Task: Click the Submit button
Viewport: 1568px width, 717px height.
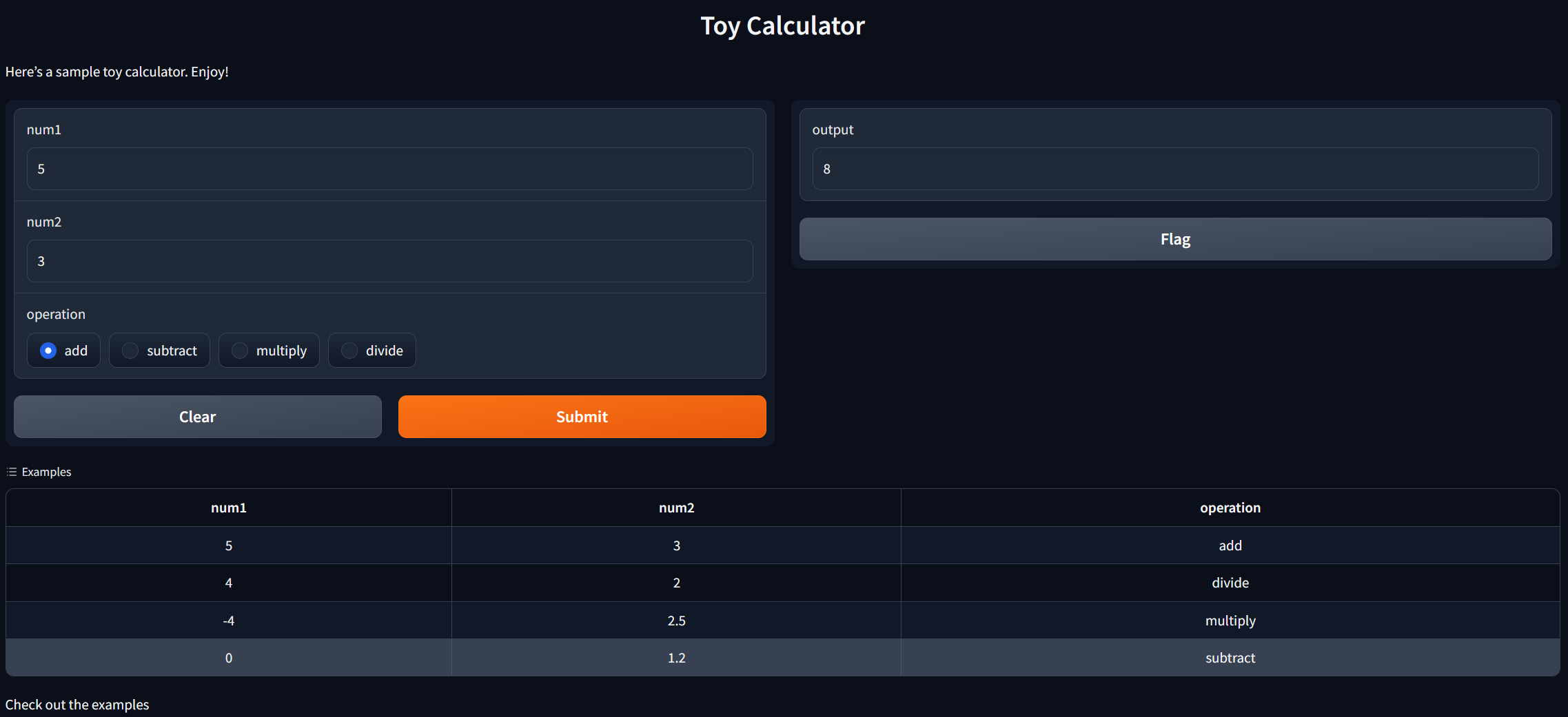Action: point(582,417)
